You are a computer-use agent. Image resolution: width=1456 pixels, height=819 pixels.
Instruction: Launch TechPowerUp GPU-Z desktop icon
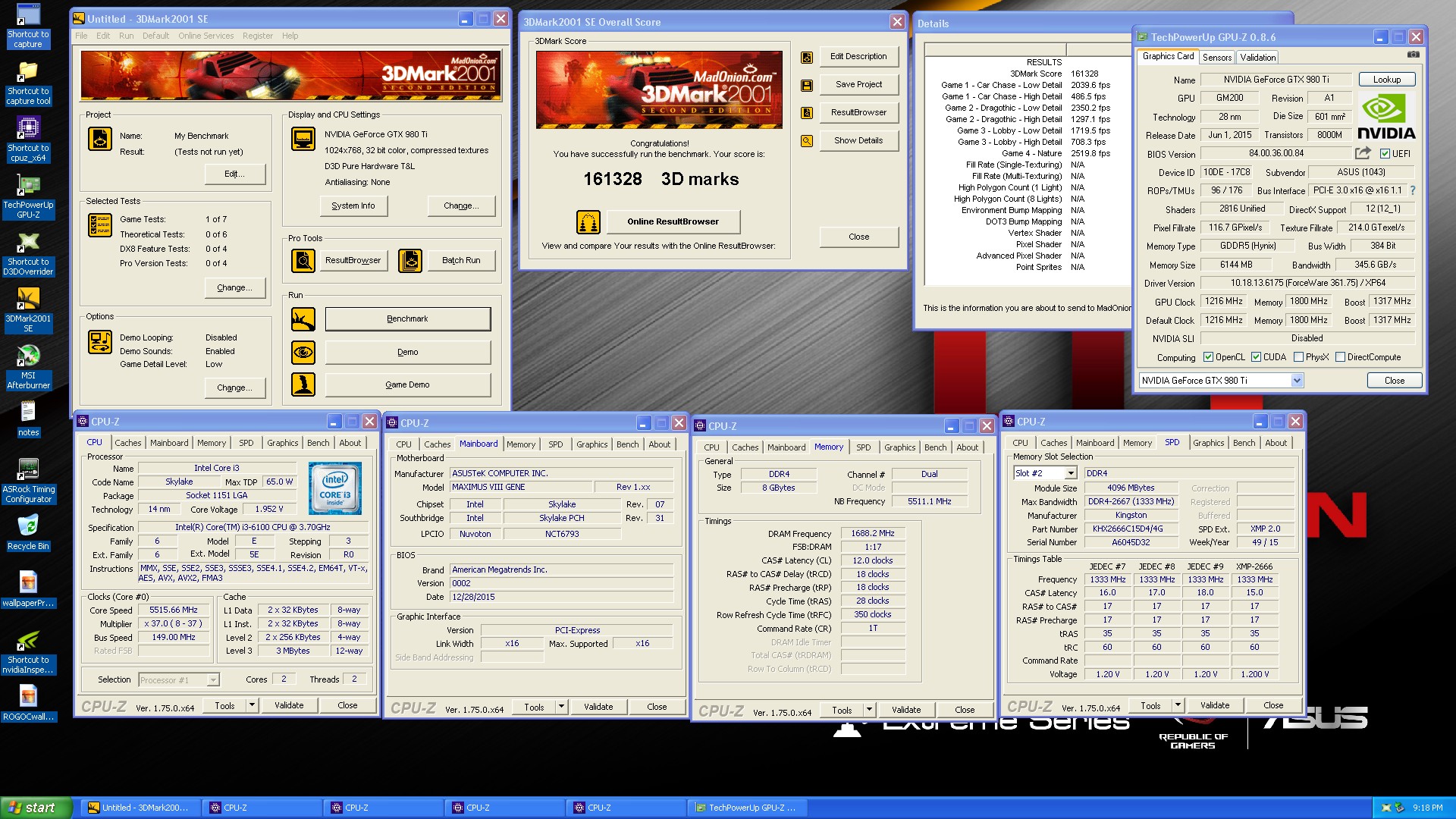click(28, 197)
